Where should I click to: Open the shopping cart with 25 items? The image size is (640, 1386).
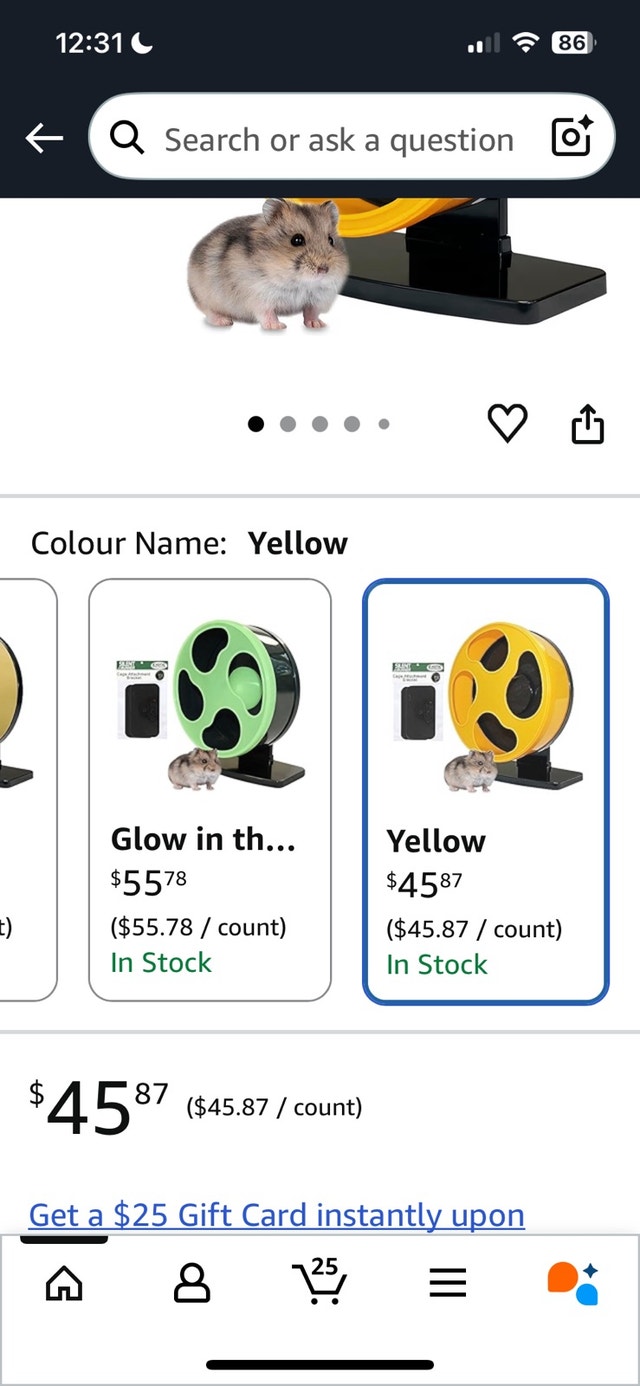click(320, 1280)
